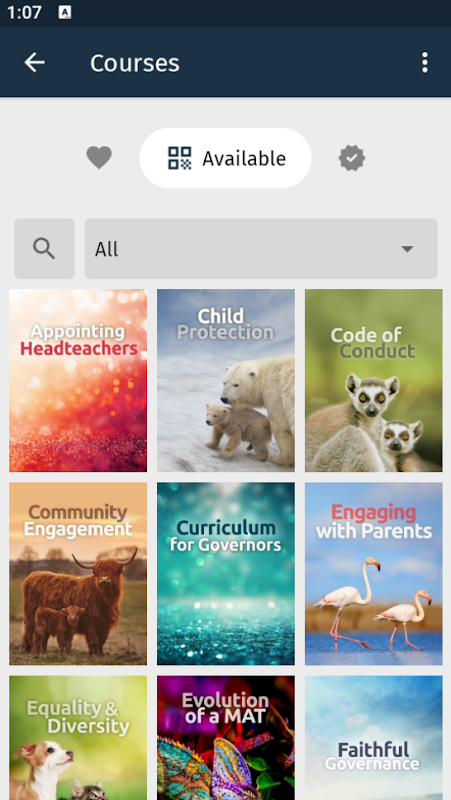Image resolution: width=451 pixels, height=800 pixels.
Task: Open Equality & Diversity course
Action: (78, 738)
